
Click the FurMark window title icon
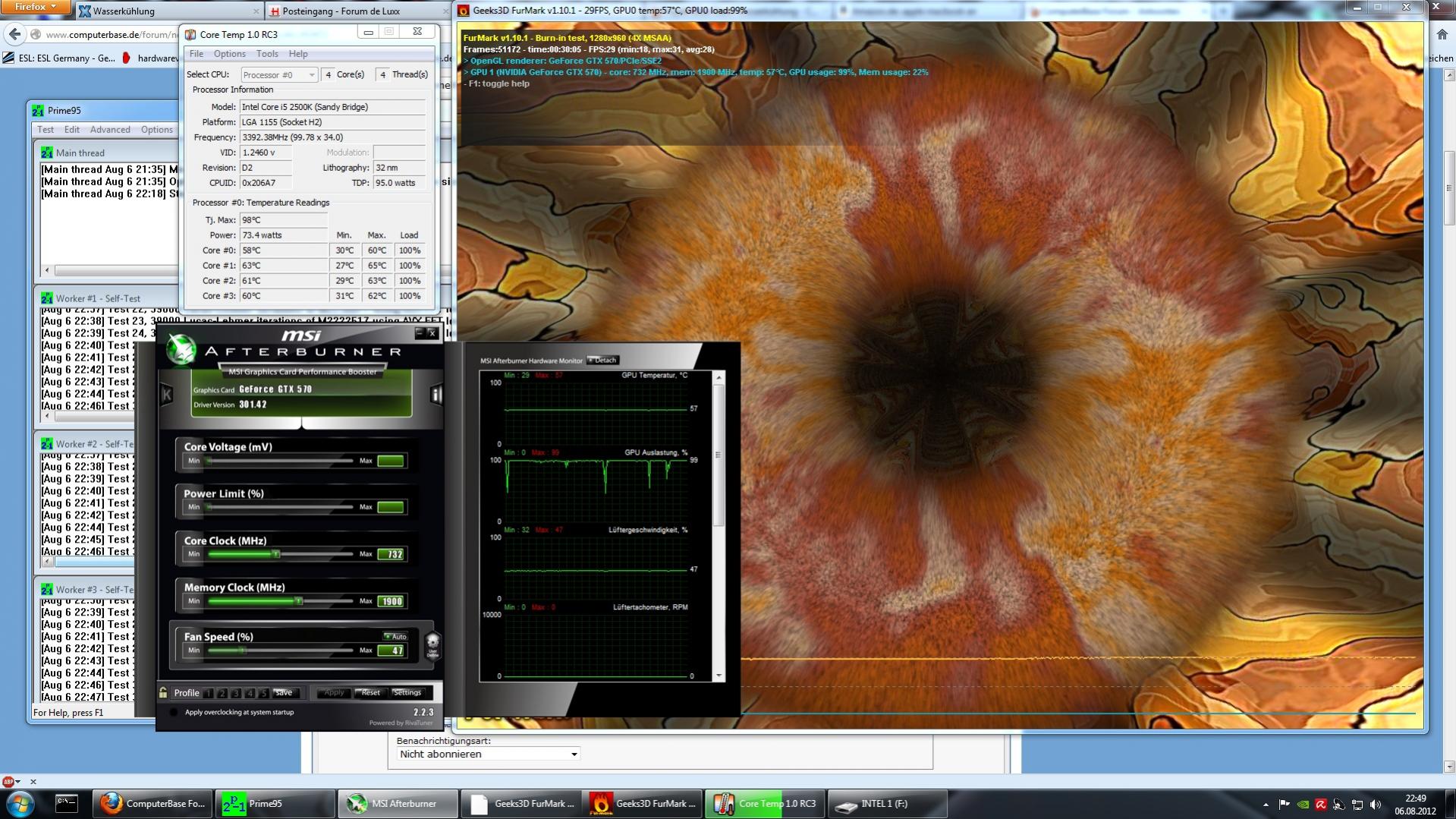[464, 11]
